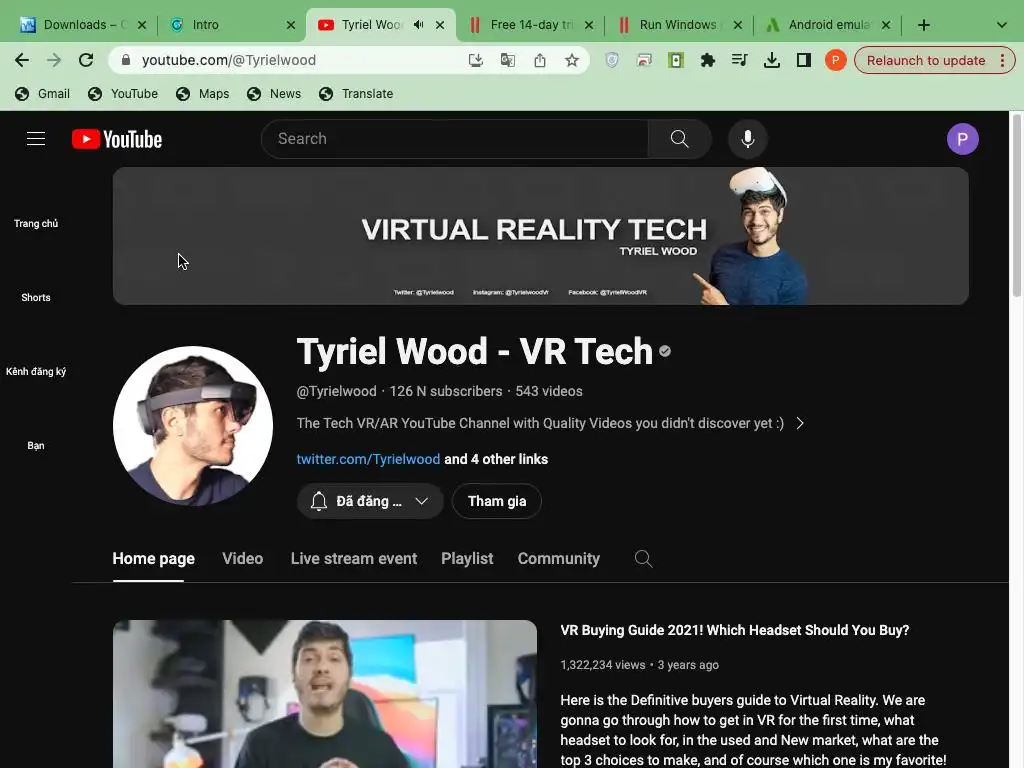Image resolution: width=1024 pixels, height=768 pixels.
Task: Mute the Tyriel Wood tab audio icon
Action: 419,25
